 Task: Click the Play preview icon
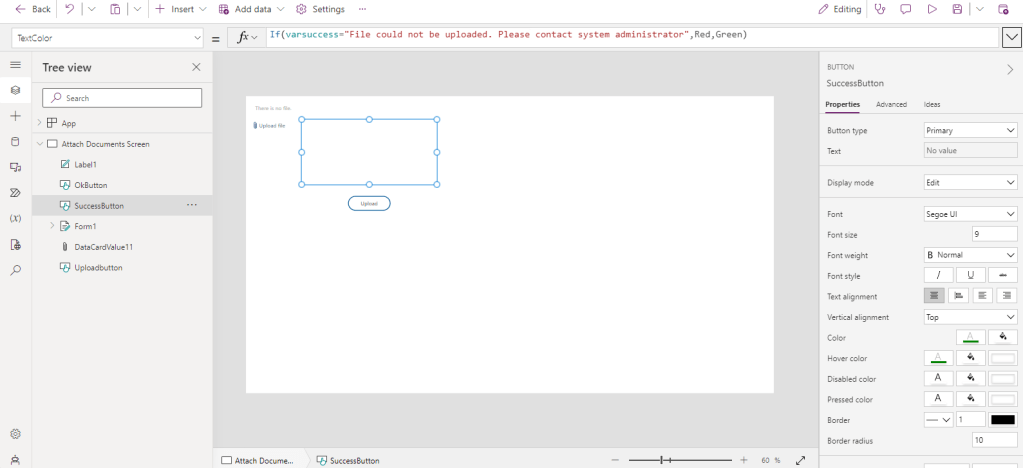tap(931, 9)
